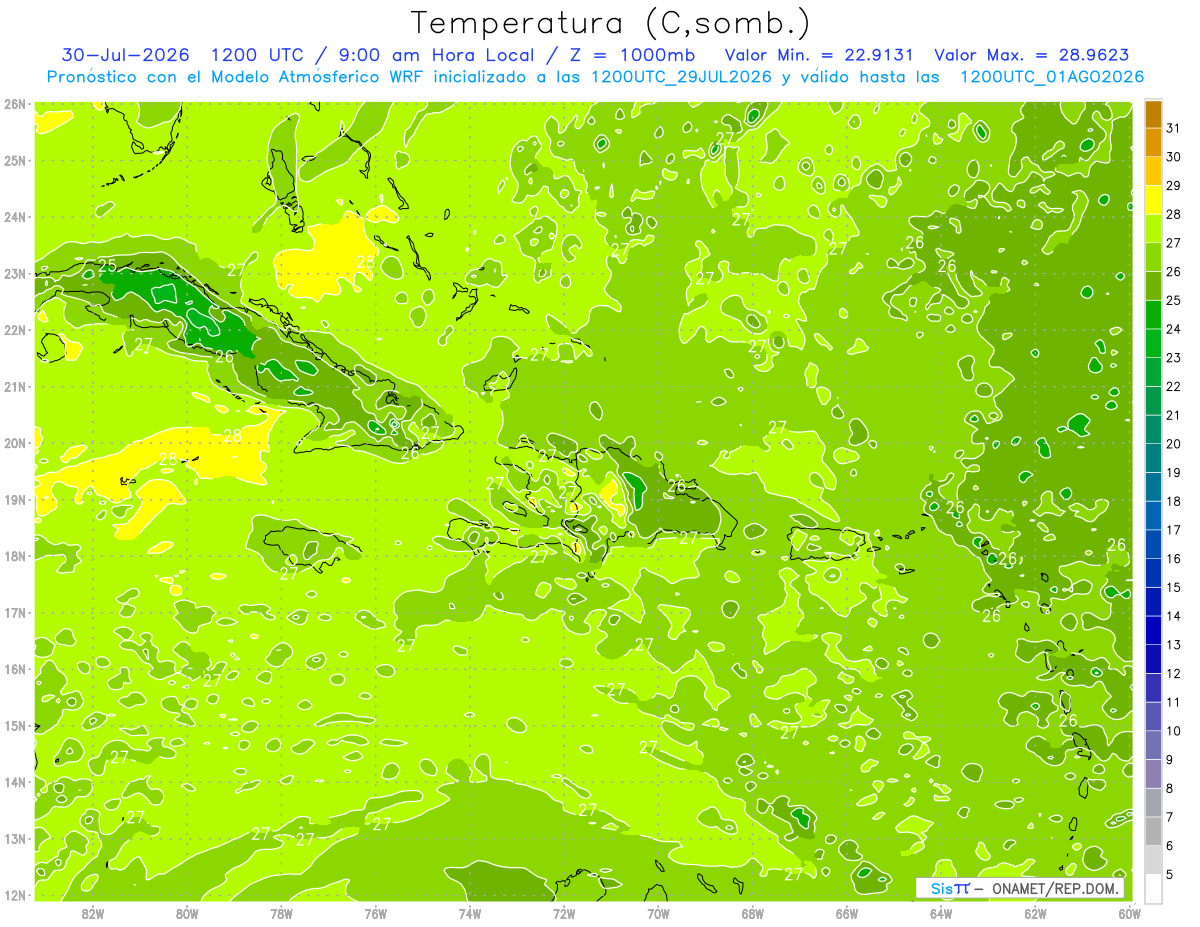This screenshot has width=1200, height=927.
Task: Click the orange-yellow 29–30 legend swatch
Action: pos(1153,171)
